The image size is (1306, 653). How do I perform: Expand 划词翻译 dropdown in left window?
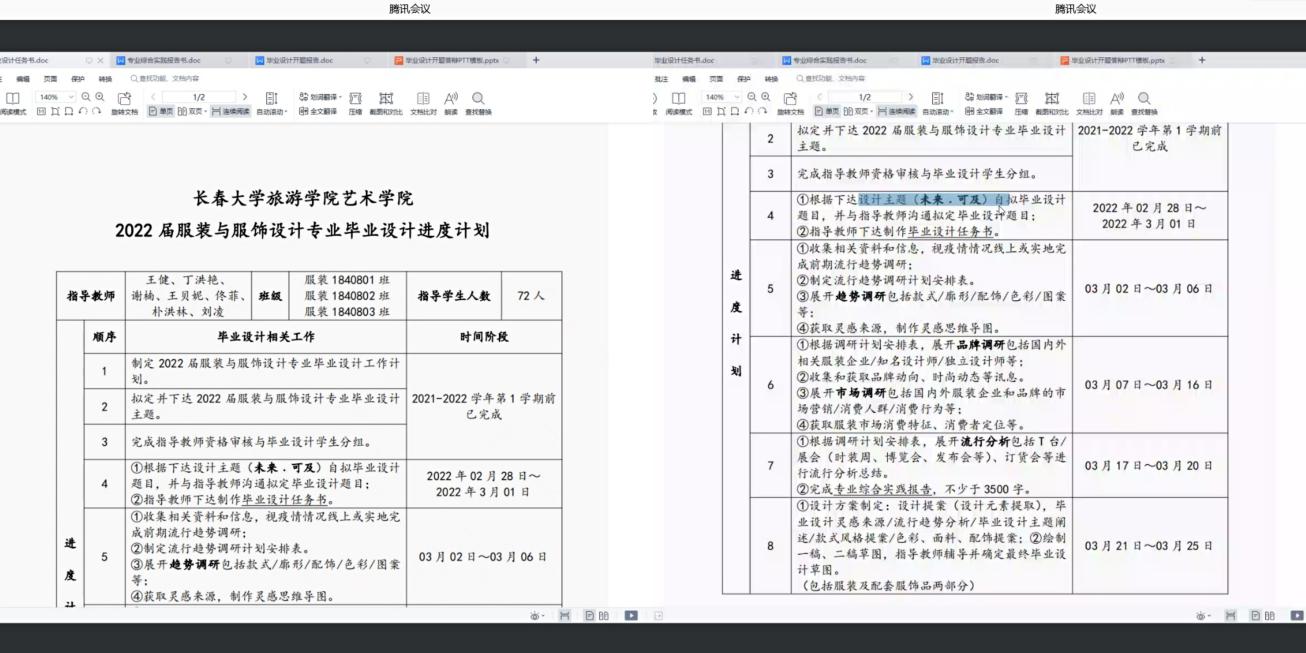pos(340,97)
